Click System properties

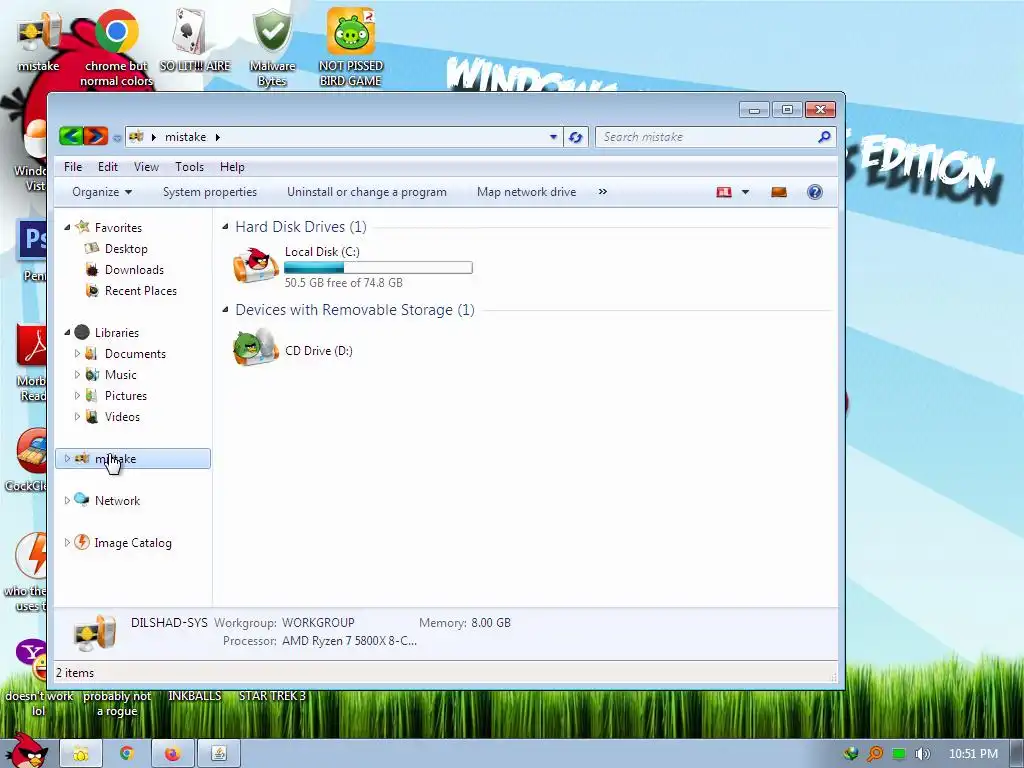(x=210, y=192)
